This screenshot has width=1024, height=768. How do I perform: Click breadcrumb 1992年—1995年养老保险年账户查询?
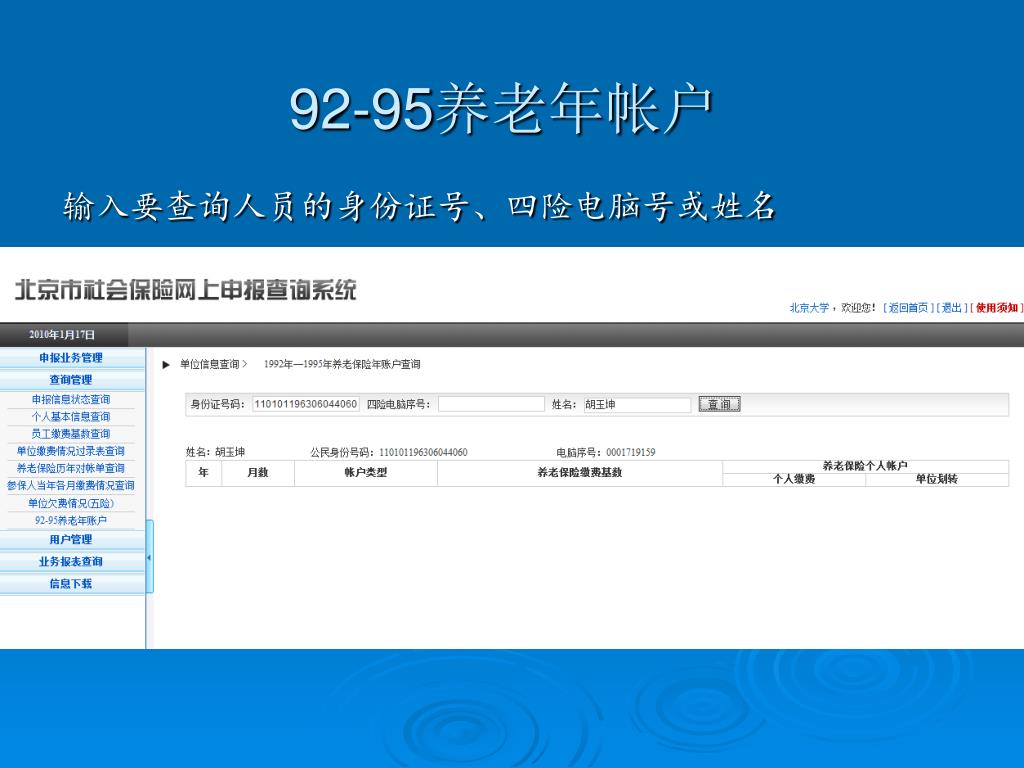pyautogui.click(x=342, y=364)
